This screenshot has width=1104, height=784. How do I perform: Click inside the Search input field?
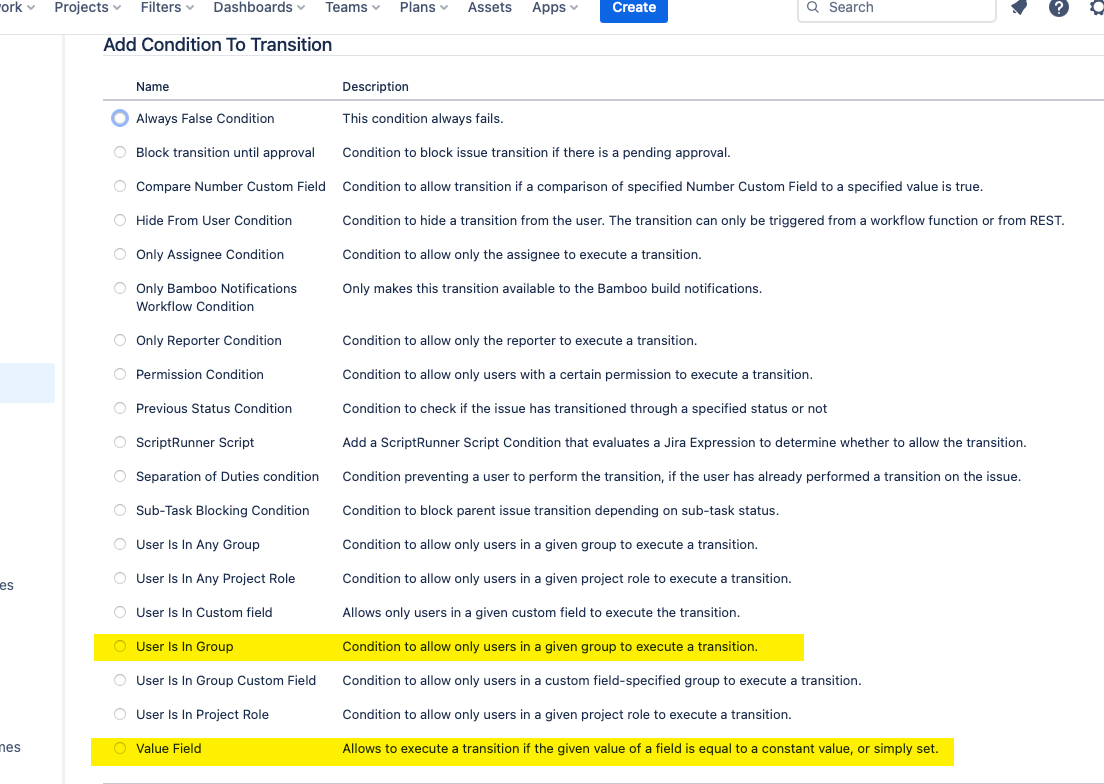click(x=890, y=8)
